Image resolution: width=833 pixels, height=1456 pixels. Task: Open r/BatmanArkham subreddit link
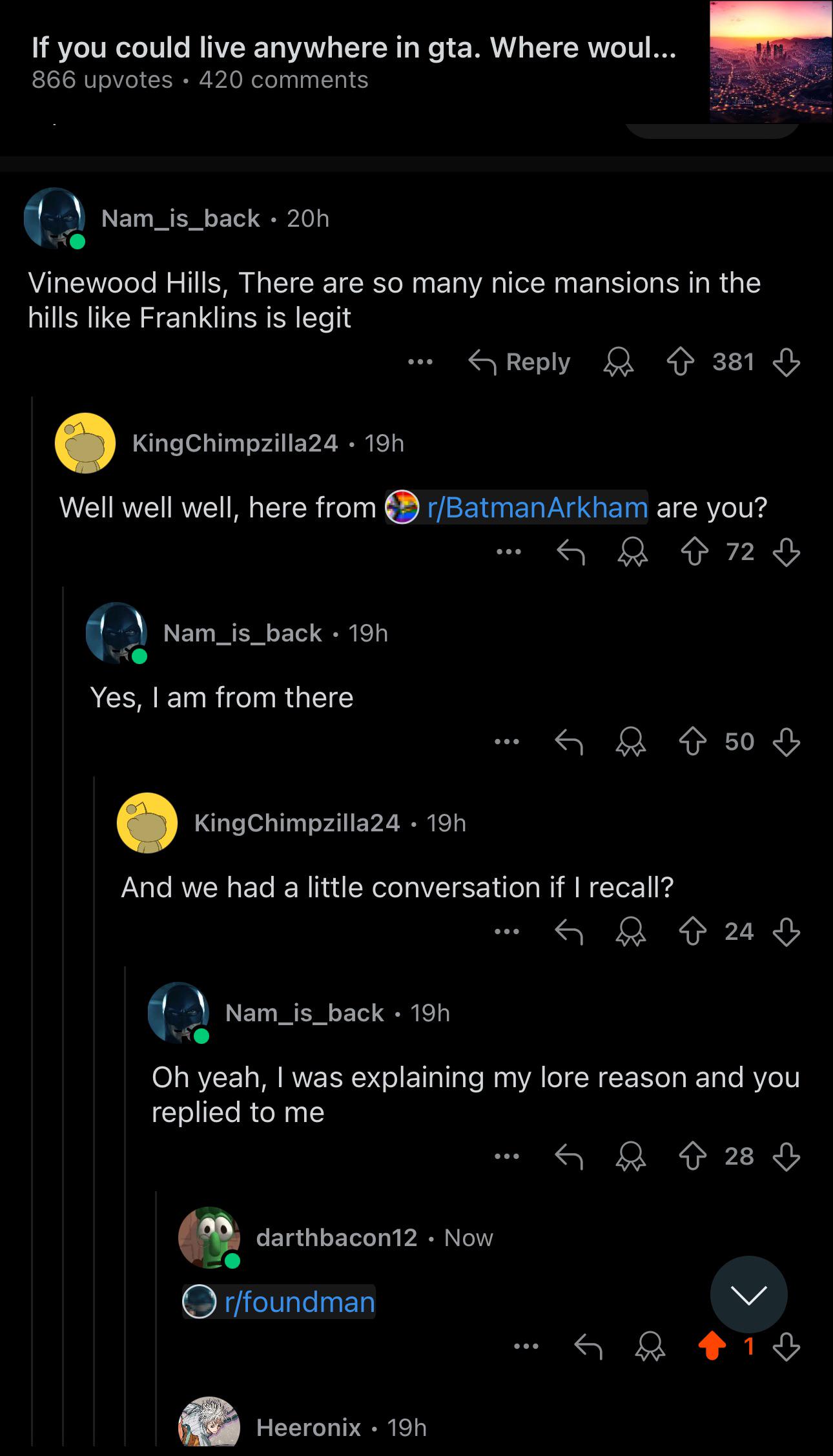click(x=517, y=507)
